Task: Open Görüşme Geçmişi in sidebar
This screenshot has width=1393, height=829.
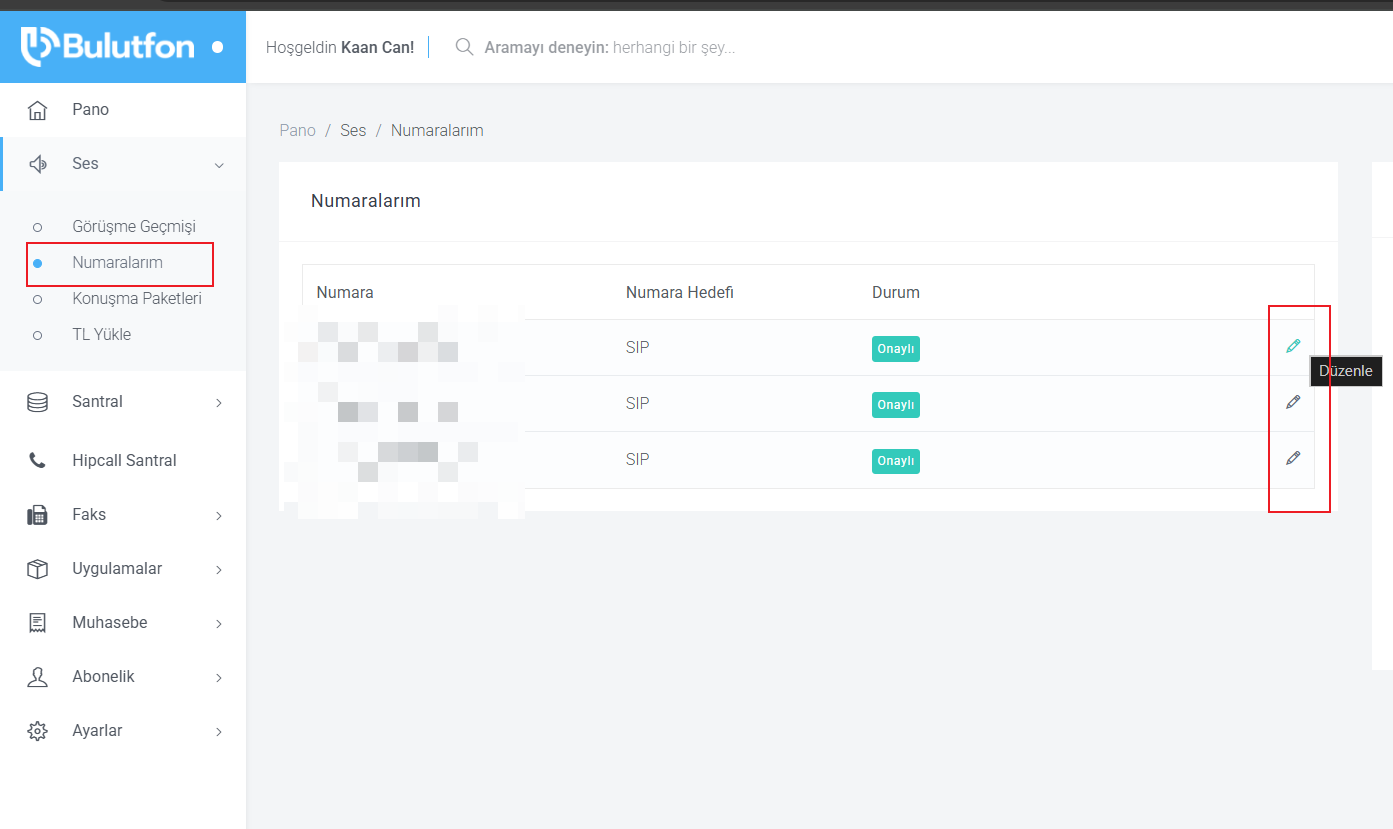Action: pos(134,227)
